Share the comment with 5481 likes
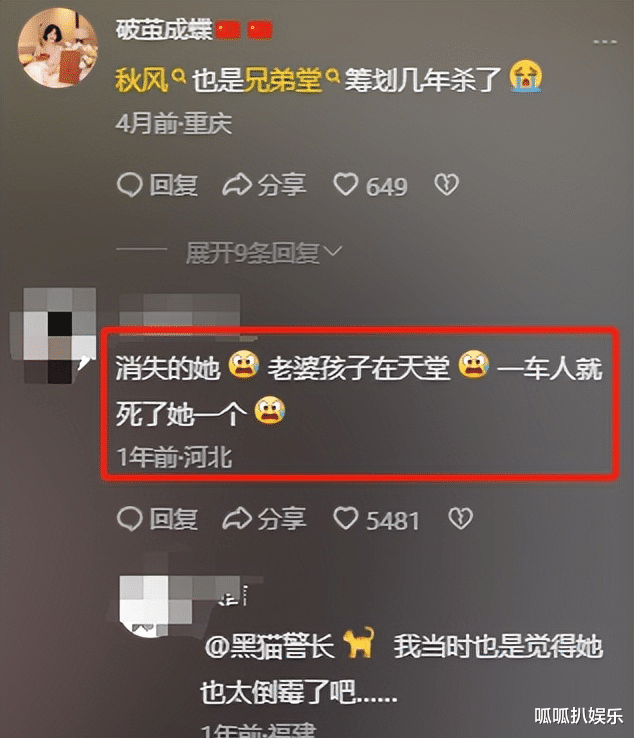Image resolution: width=634 pixels, height=738 pixels. tap(264, 519)
